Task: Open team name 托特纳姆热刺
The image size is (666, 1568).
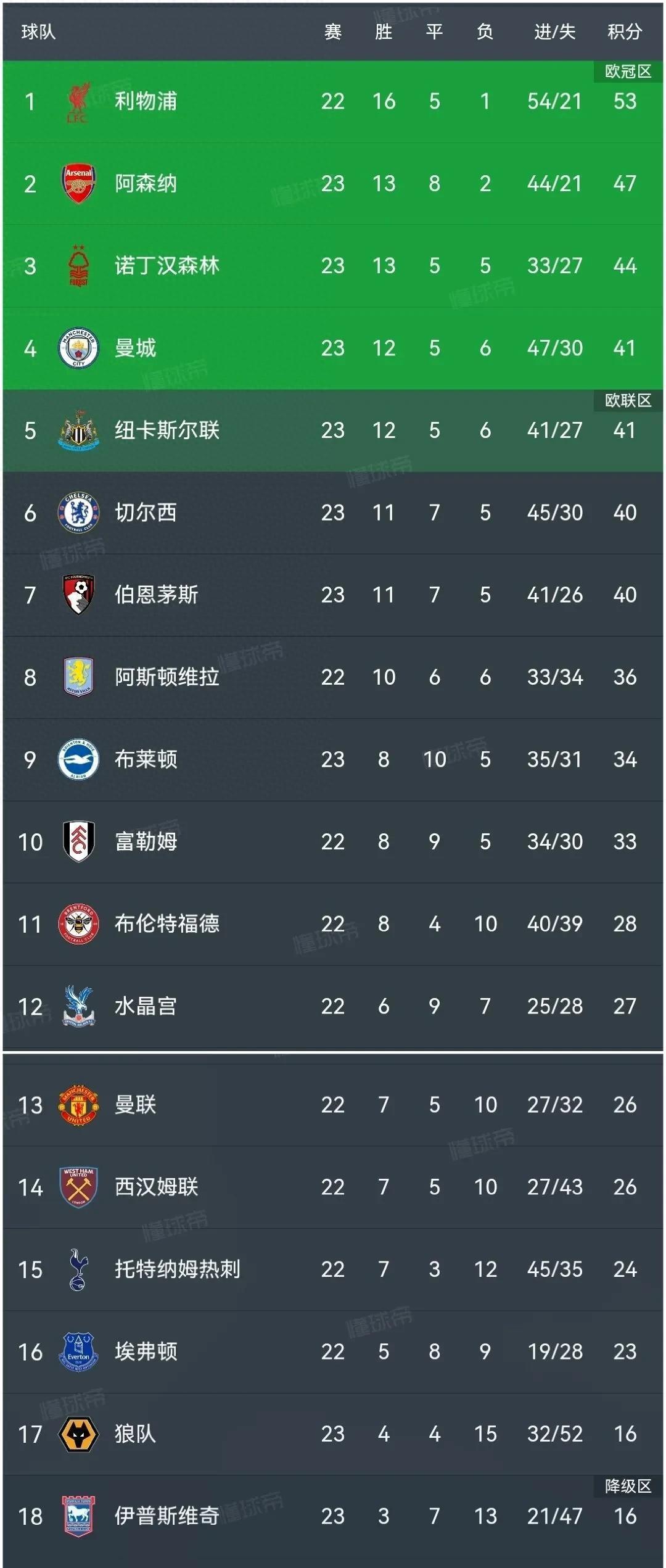Action: 178,1269
